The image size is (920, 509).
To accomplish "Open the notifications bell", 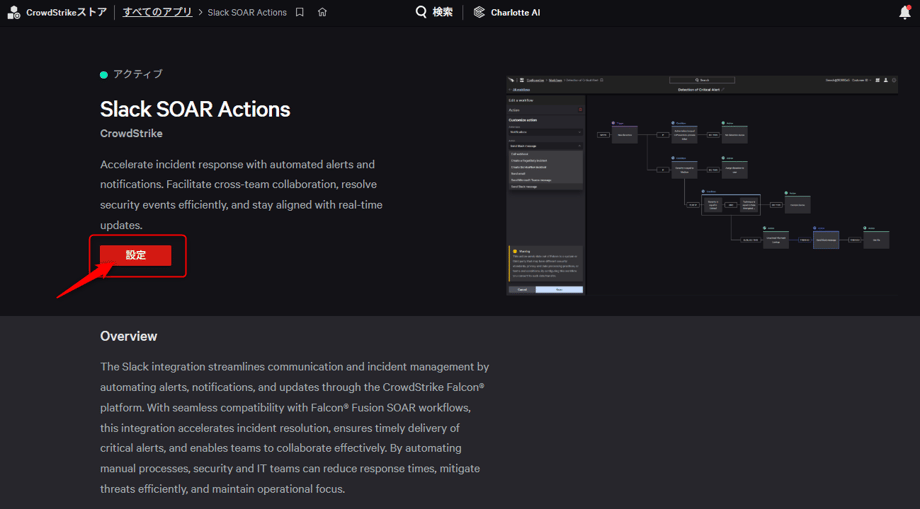I will (x=905, y=12).
